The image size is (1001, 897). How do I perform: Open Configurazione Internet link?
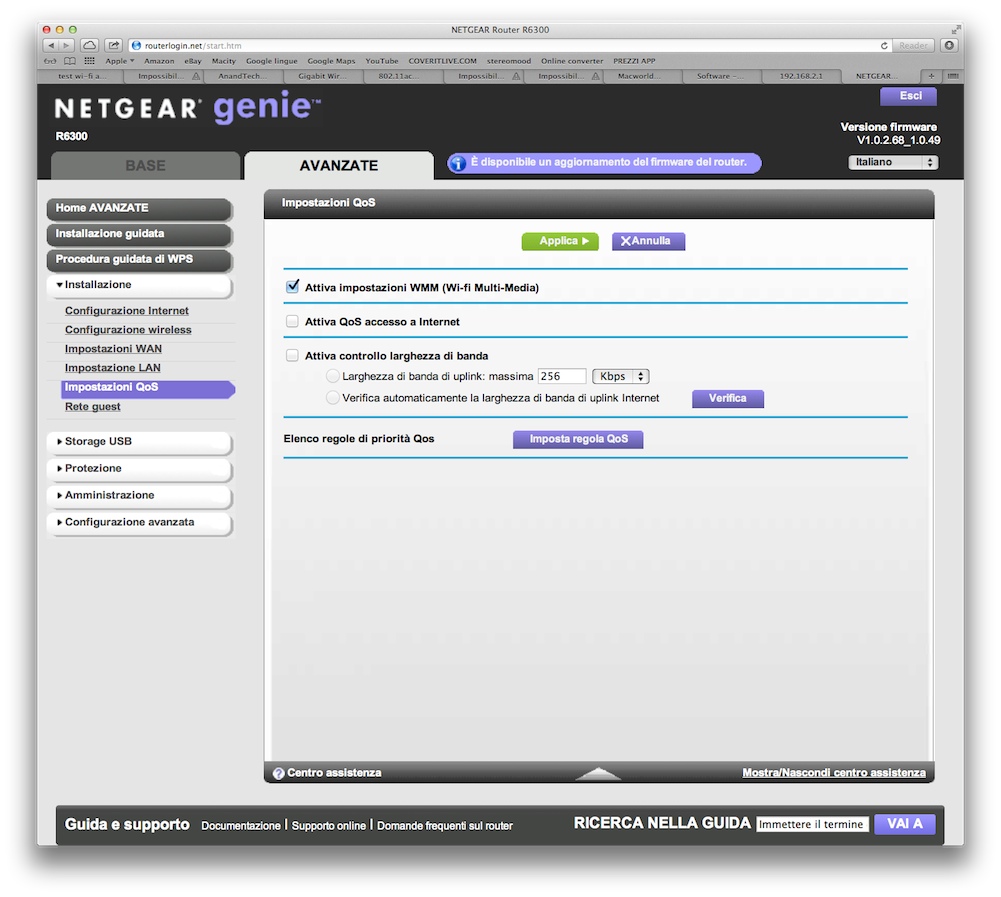pyautogui.click(x=126, y=311)
